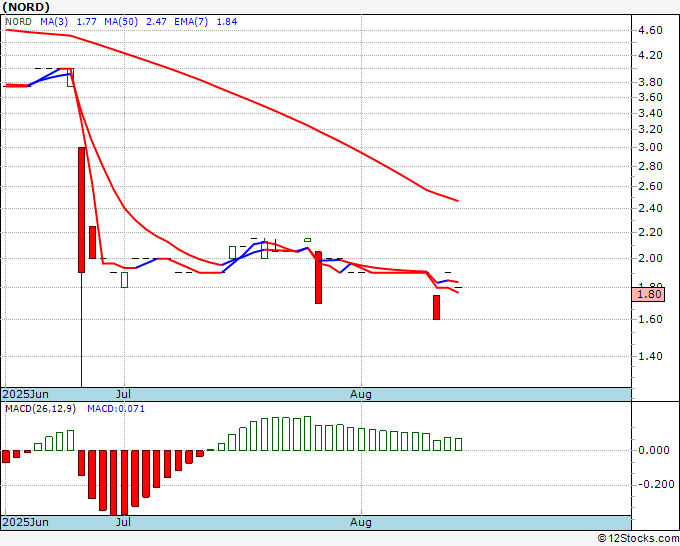Click the EMA(7) legend label

click(191, 22)
